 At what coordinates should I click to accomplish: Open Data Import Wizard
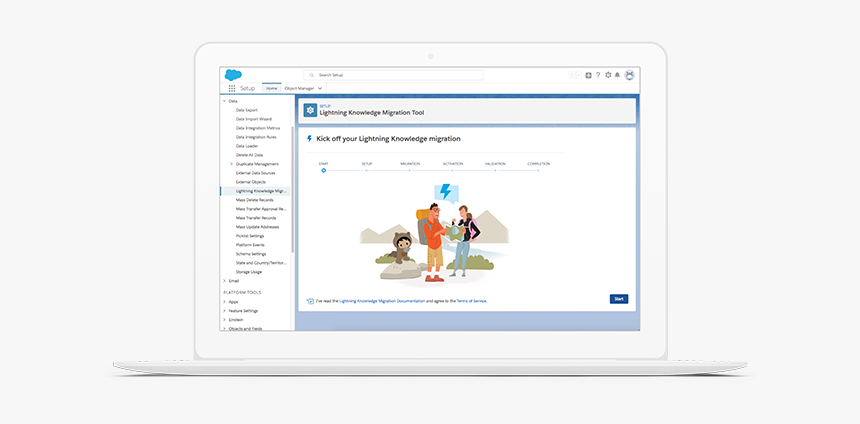click(253, 119)
